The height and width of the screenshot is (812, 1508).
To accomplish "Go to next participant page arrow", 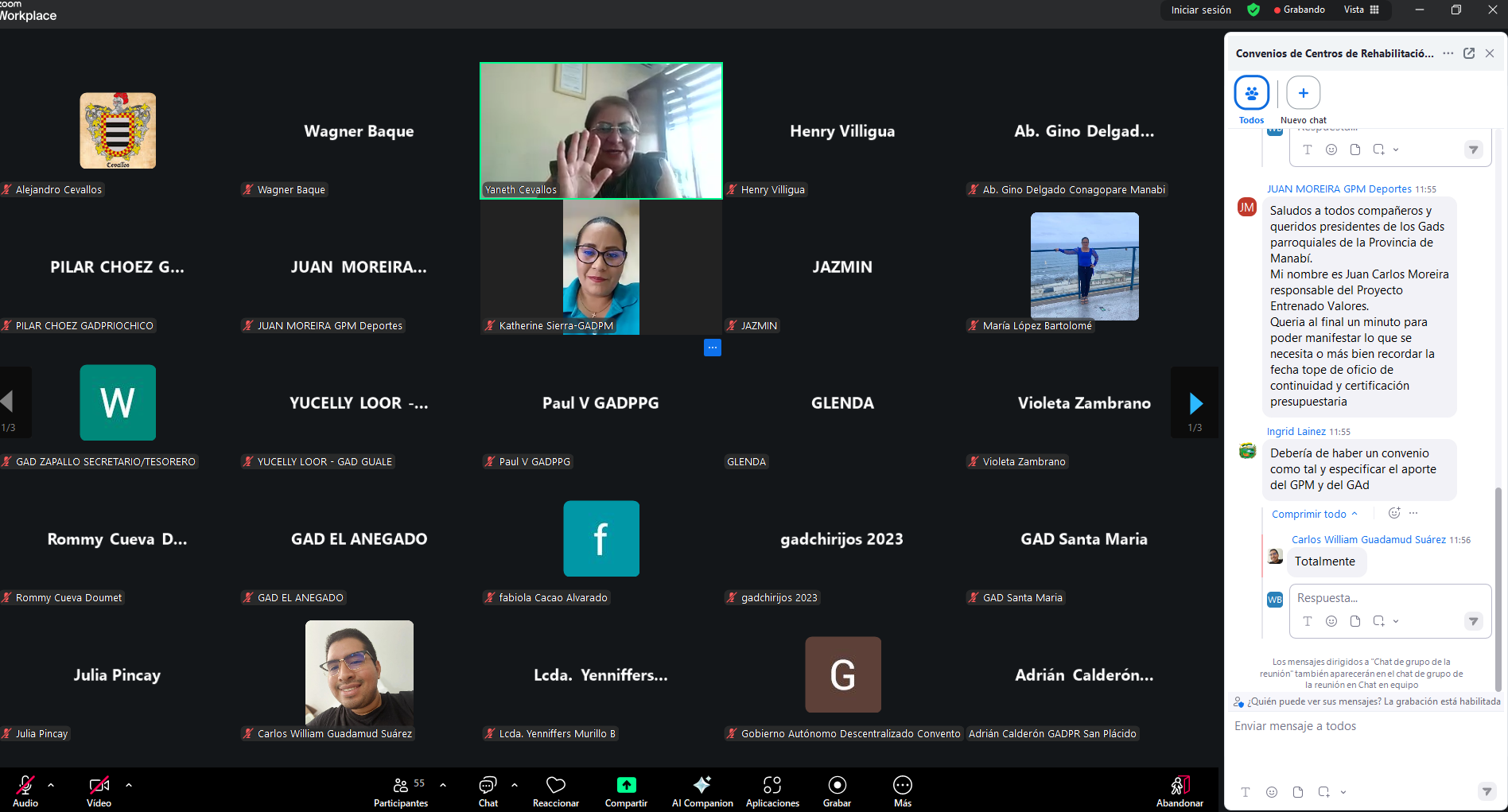I will tap(1195, 403).
